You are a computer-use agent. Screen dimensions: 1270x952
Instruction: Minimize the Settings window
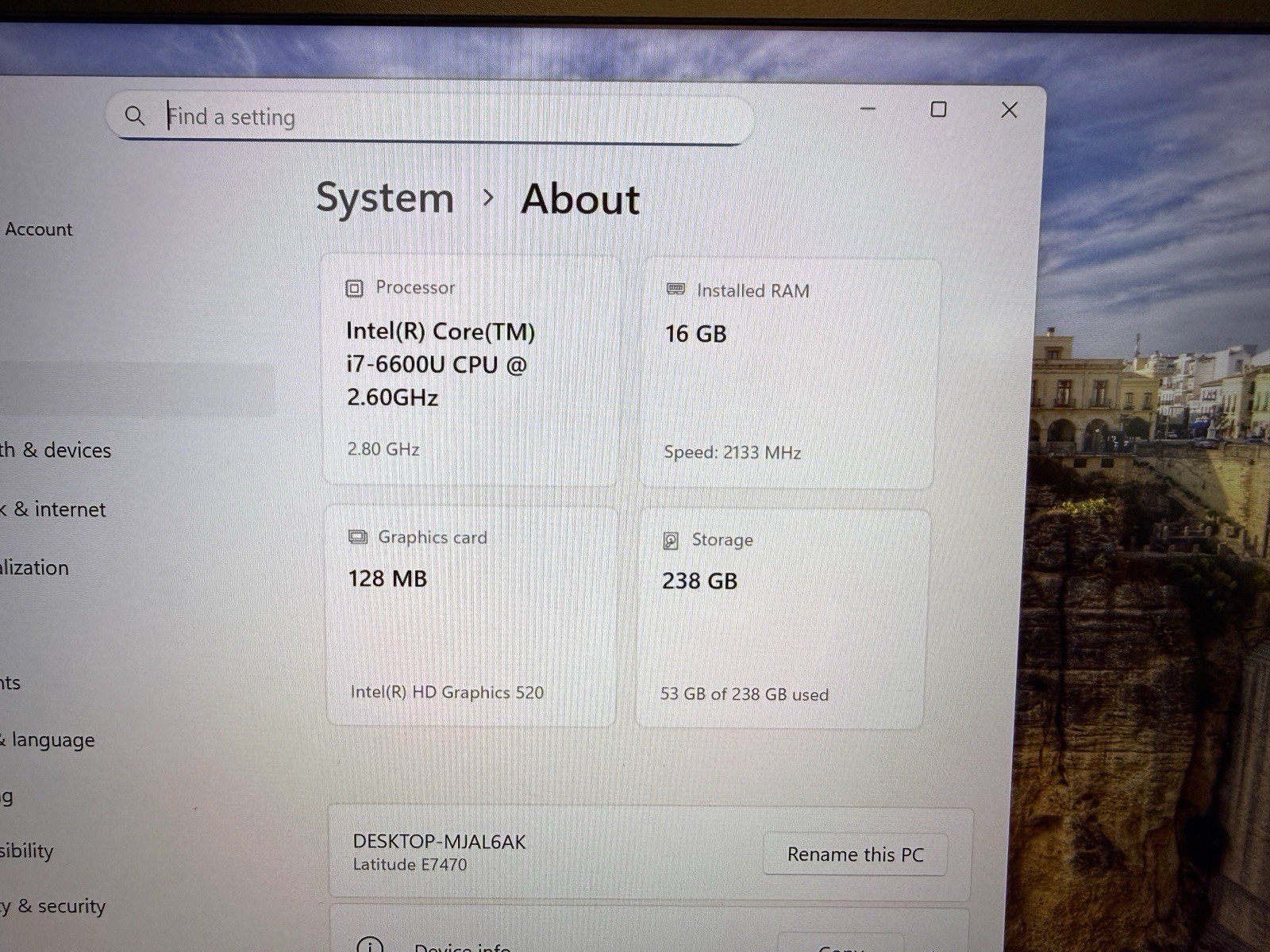(868, 109)
